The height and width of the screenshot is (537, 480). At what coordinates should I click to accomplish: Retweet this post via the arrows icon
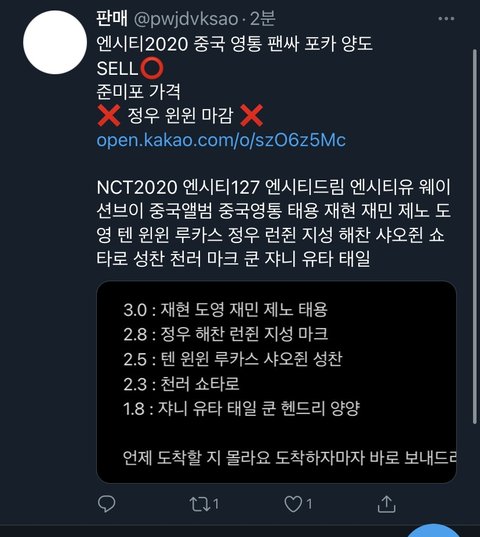(x=200, y=504)
